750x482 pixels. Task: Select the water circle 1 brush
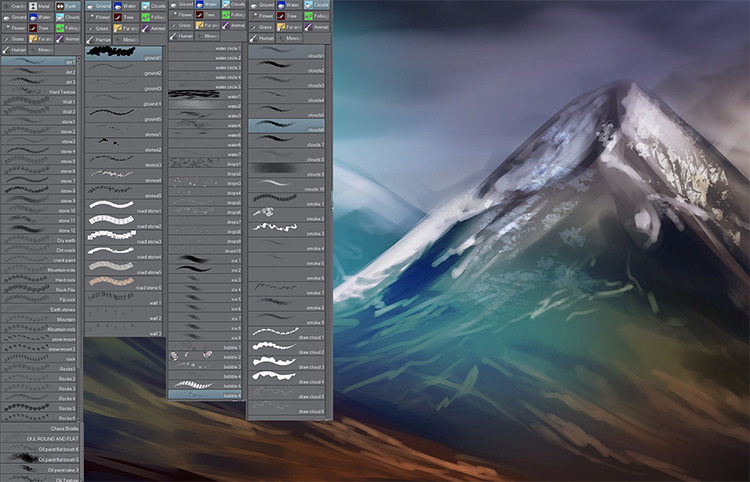(205, 48)
